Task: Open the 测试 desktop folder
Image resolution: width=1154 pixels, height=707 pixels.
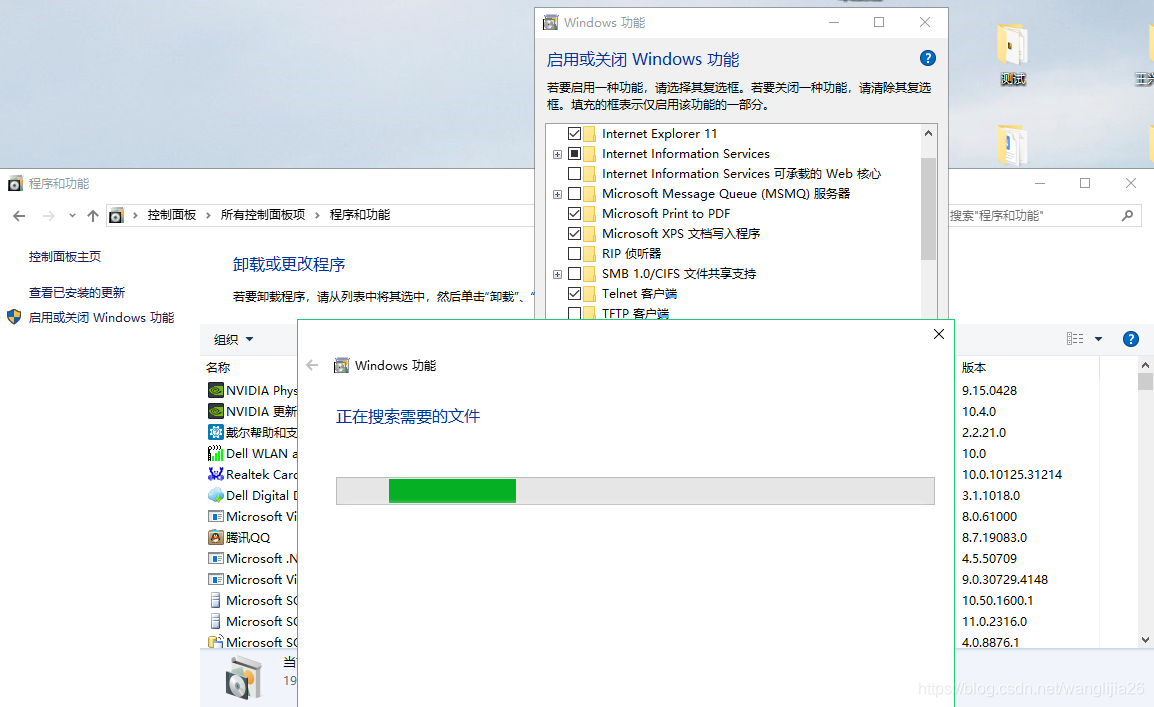Action: pos(1013,54)
